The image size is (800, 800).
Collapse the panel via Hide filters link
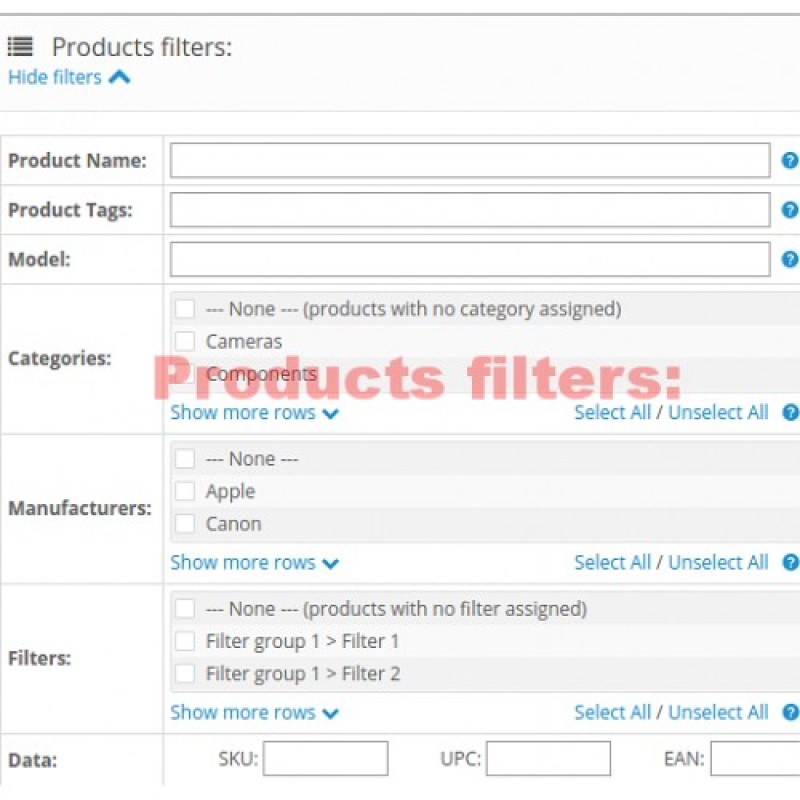tap(55, 76)
